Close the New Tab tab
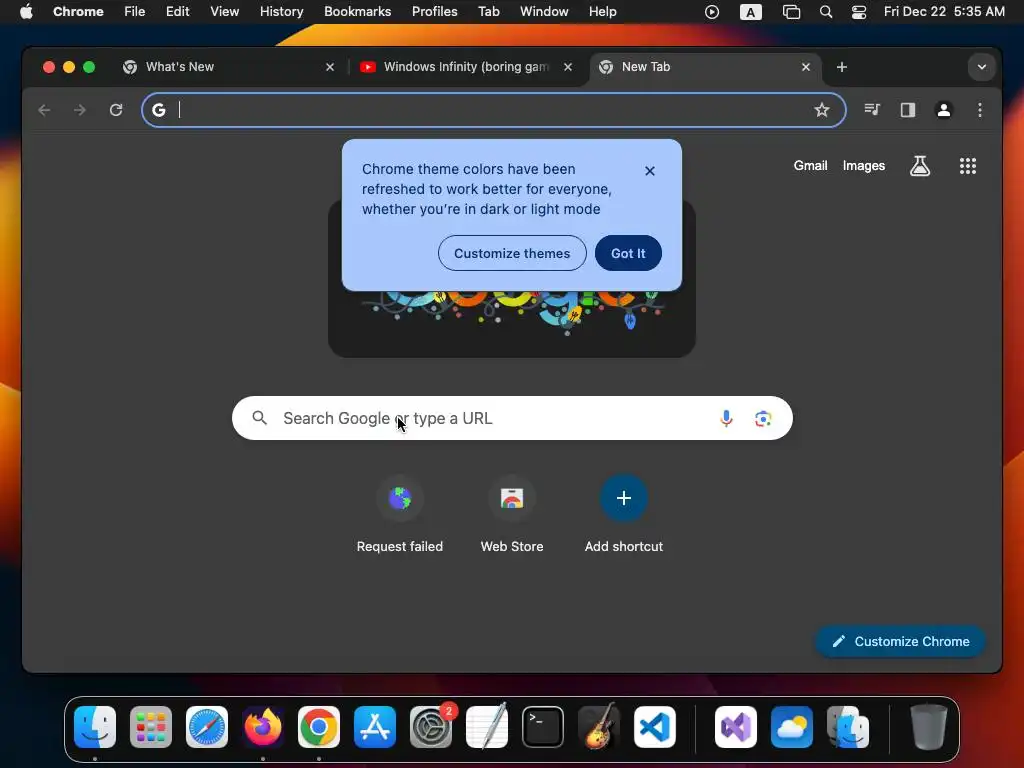 tap(806, 67)
